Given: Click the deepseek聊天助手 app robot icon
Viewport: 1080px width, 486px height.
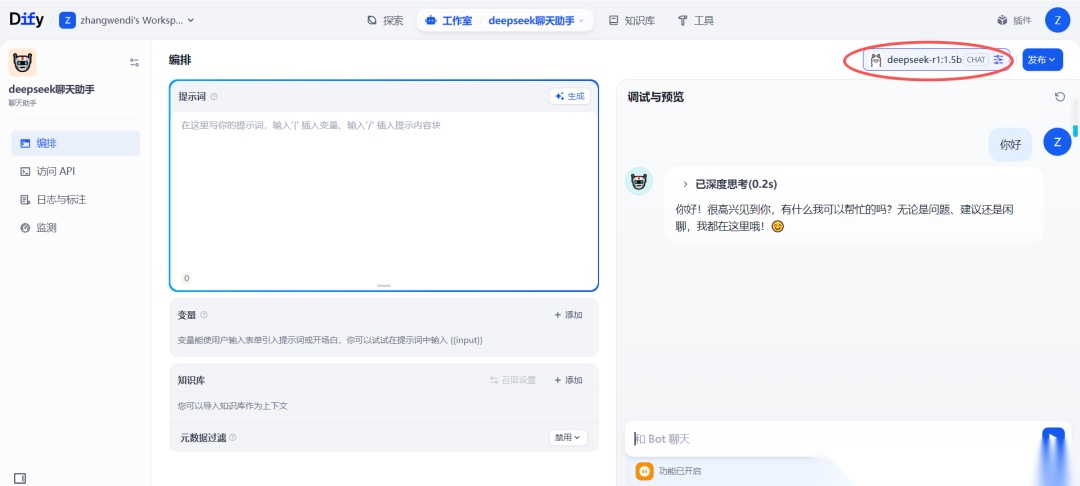Looking at the screenshot, I should click(x=22, y=63).
